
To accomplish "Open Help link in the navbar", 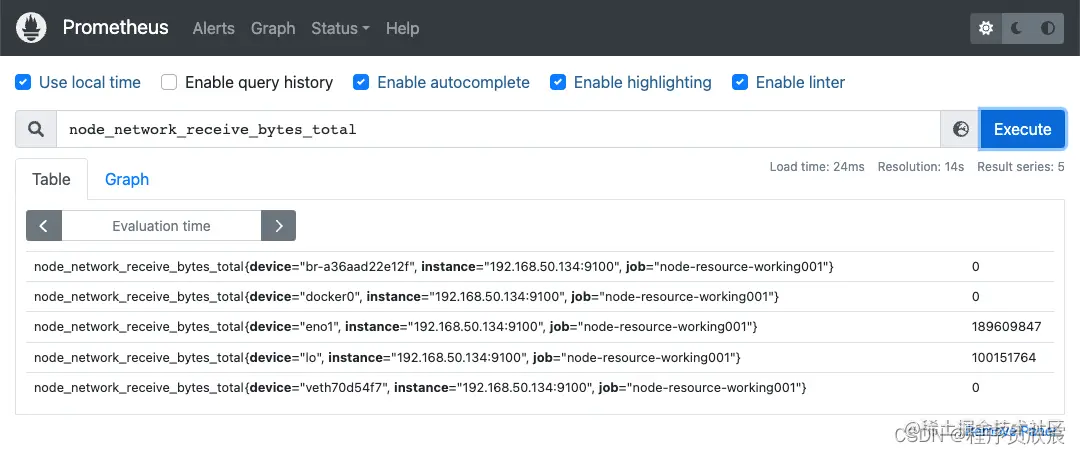I will 402,28.
